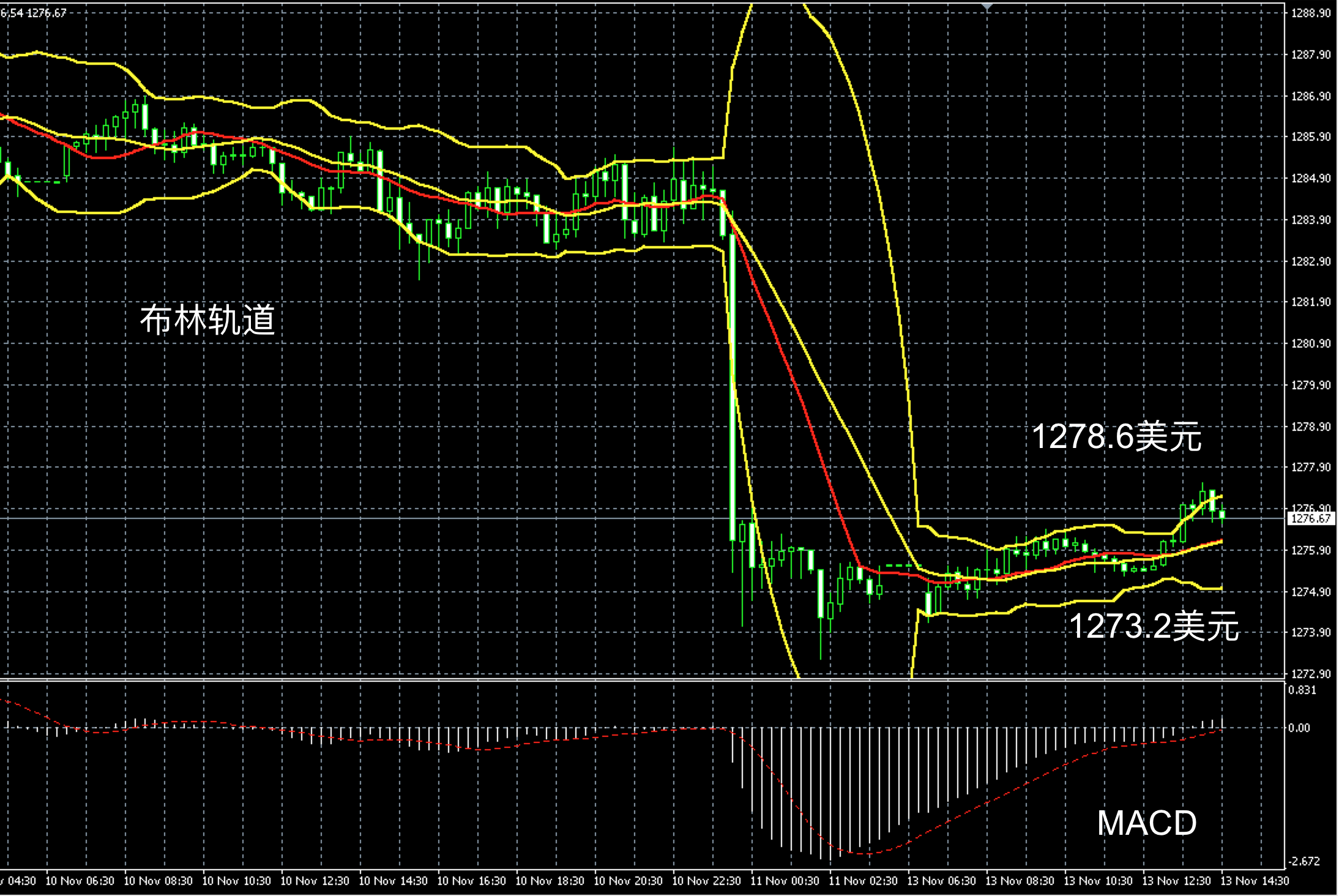The image size is (1339, 896).
Task: Click the 11 Nov 02:30 time label
Action: (863, 881)
